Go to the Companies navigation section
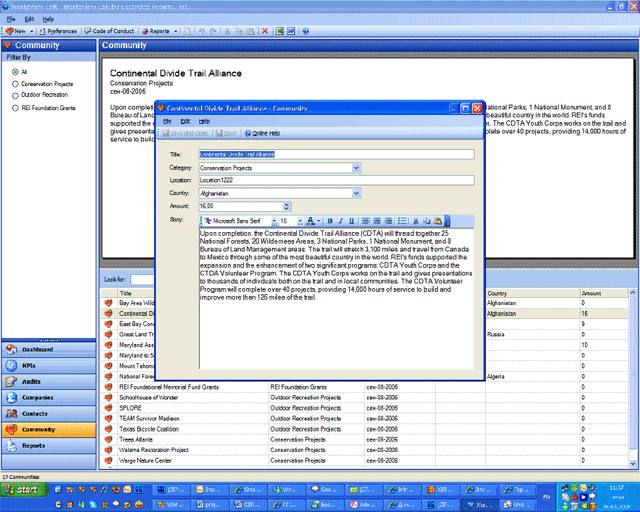This screenshot has width=640, height=512. click(49, 397)
